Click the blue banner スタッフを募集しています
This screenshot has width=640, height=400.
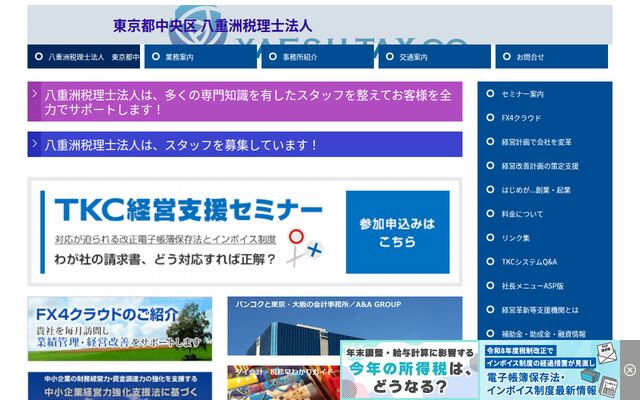coord(245,144)
